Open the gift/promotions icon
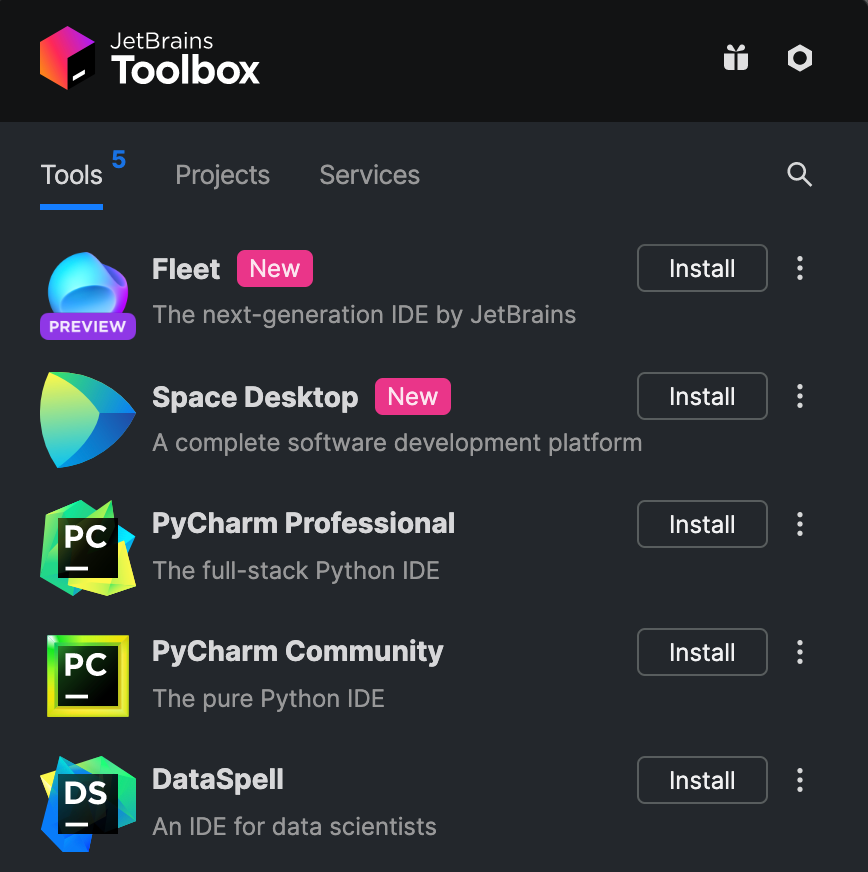Image resolution: width=868 pixels, height=872 pixels. (736, 58)
